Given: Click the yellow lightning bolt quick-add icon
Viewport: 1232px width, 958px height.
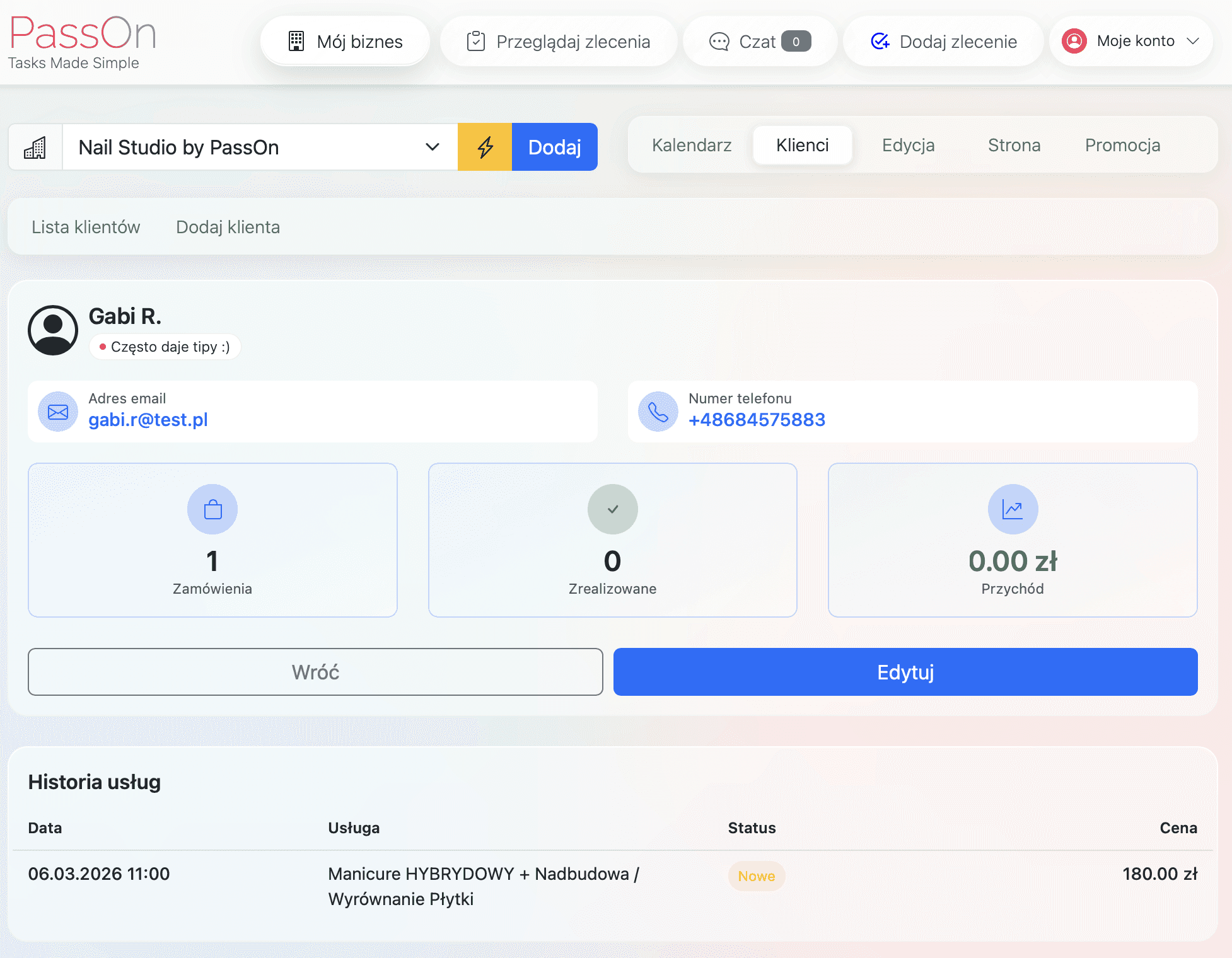Looking at the screenshot, I should 485,147.
